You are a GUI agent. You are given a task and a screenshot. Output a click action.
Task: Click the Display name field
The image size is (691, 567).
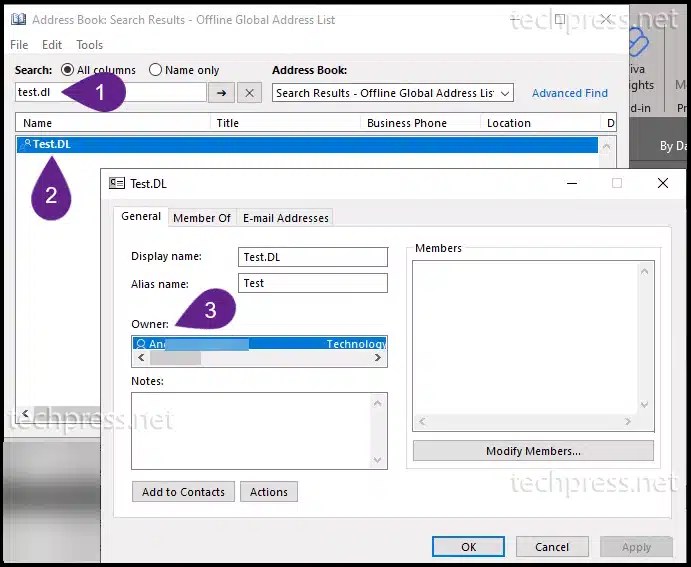313,257
